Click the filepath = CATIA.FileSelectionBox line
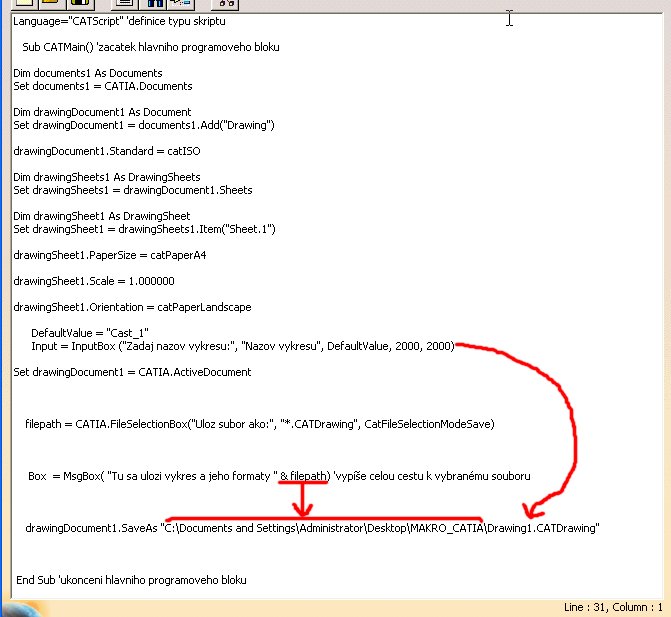Screen dimensions: 671x617 pos(260,424)
